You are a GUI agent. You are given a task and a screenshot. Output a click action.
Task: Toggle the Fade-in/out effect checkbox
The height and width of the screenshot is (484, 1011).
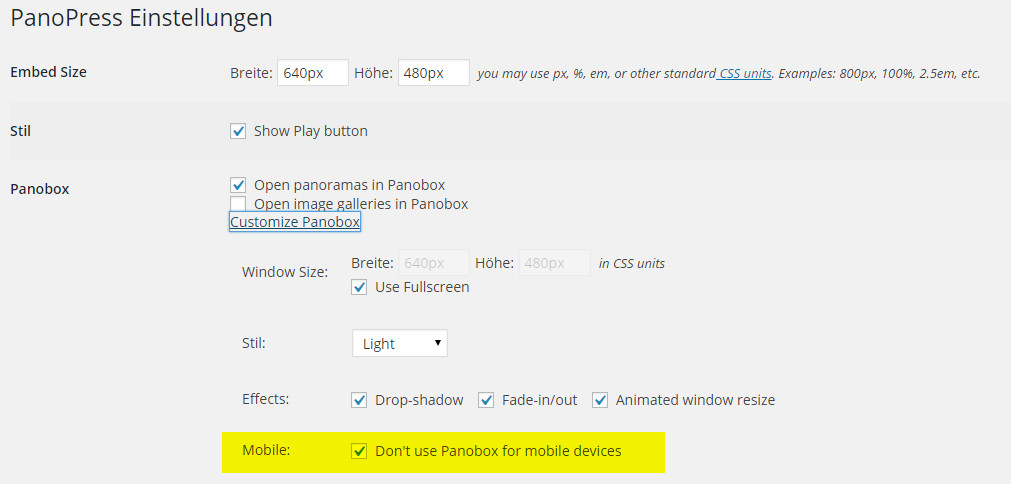[487, 400]
